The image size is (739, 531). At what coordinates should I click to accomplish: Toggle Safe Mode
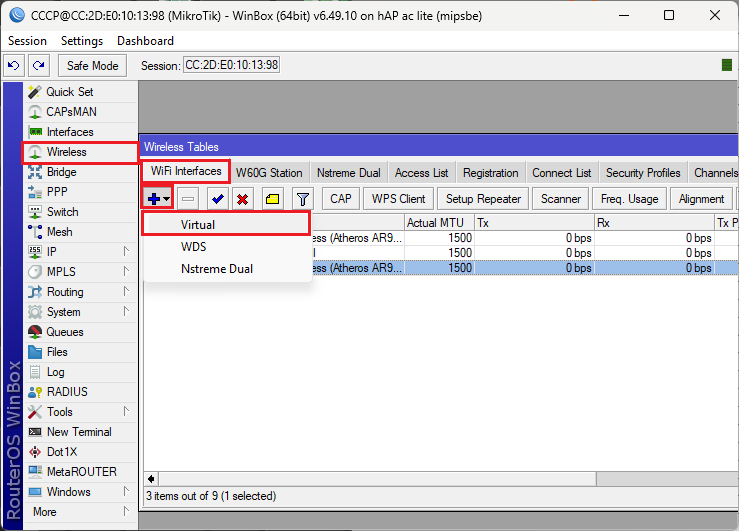click(x=92, y=65)
